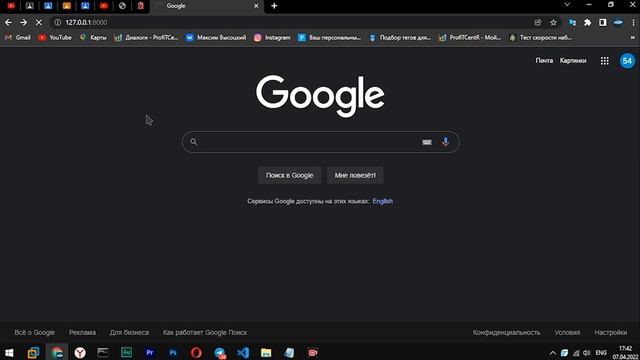Open the Карты bookmark
640x360 pixels.
point(93,38)
